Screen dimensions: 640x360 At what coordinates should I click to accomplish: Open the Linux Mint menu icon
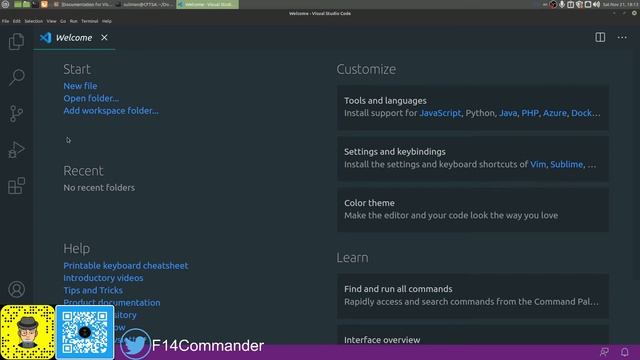(x=5, y=4)
